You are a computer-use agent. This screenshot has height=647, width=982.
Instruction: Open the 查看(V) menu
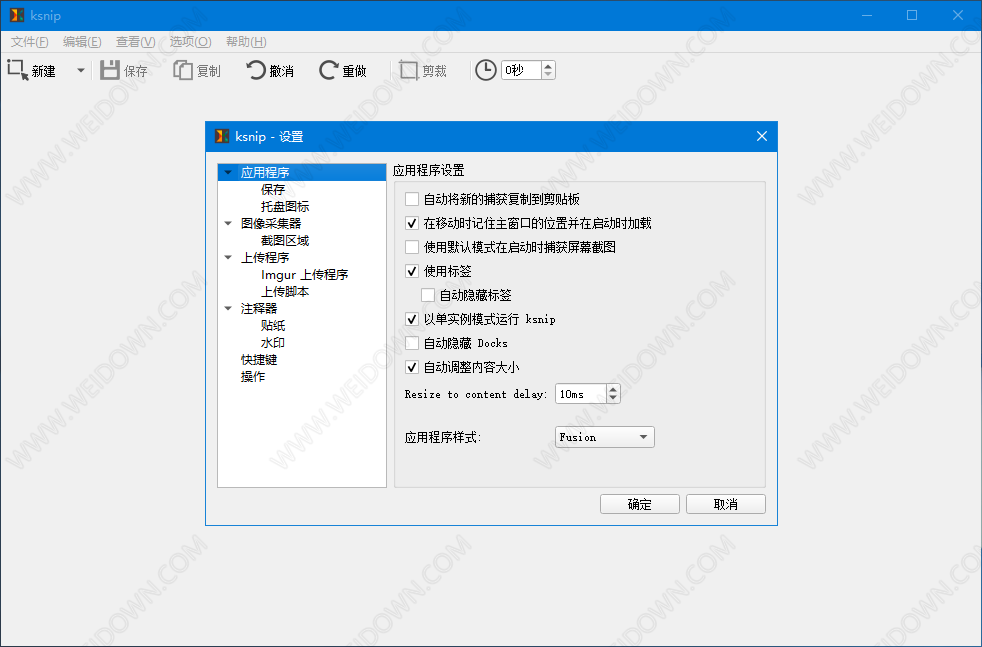135,41
